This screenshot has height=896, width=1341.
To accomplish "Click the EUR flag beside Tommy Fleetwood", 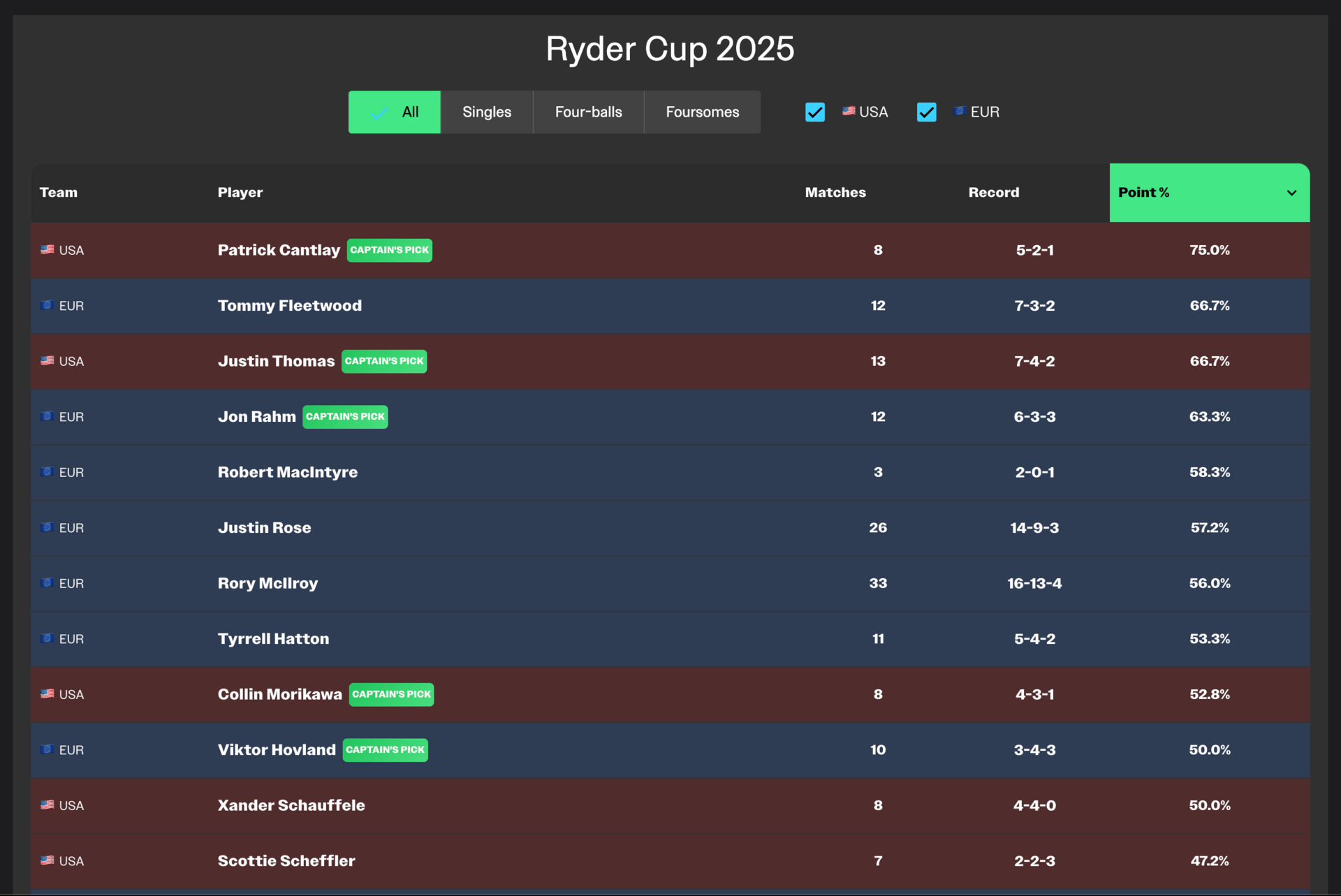I will [47, 305].
